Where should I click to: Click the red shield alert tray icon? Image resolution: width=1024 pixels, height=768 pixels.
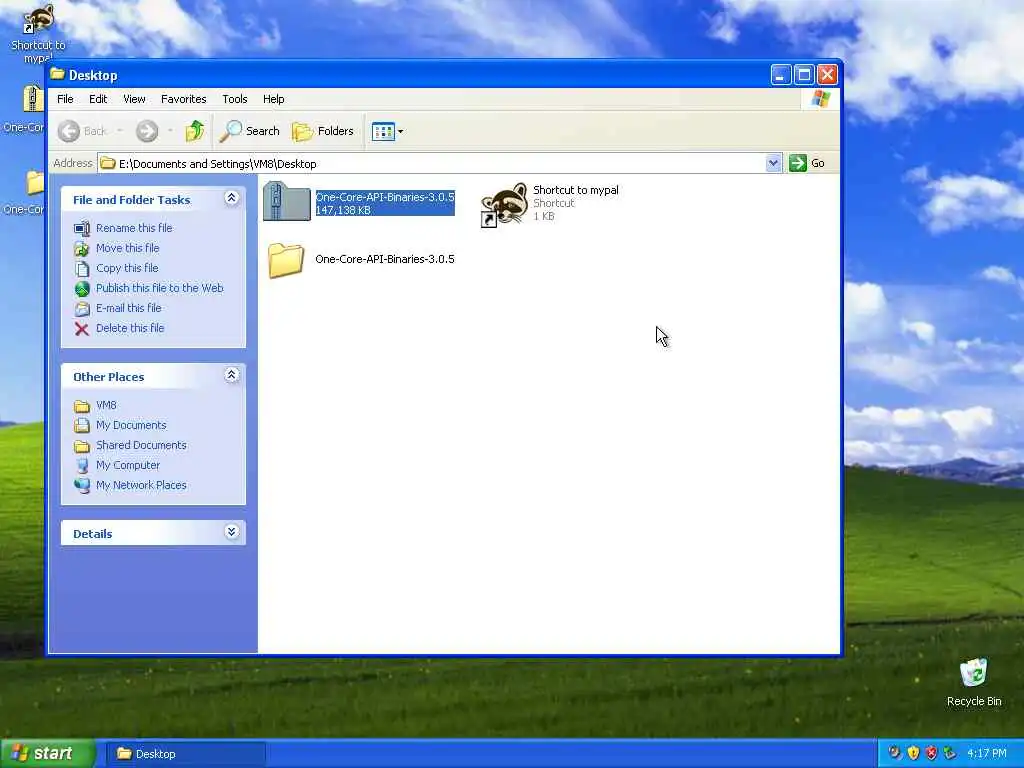coord(931,754)
